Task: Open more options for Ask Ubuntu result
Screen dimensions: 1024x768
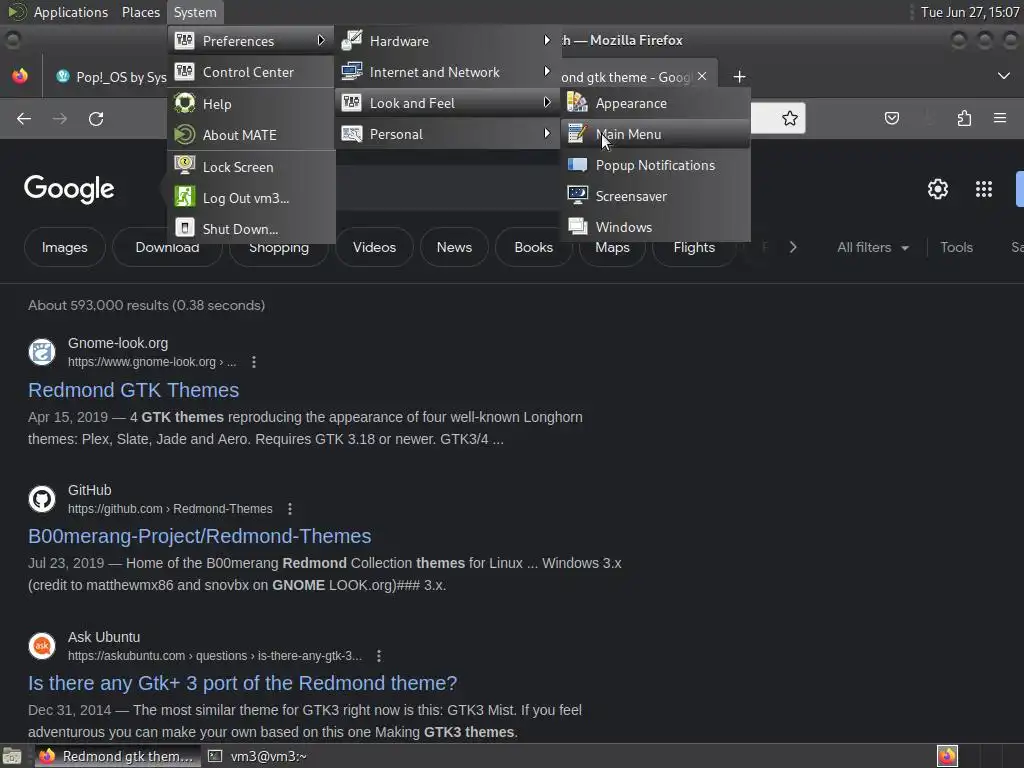Action: coord(379,656)
